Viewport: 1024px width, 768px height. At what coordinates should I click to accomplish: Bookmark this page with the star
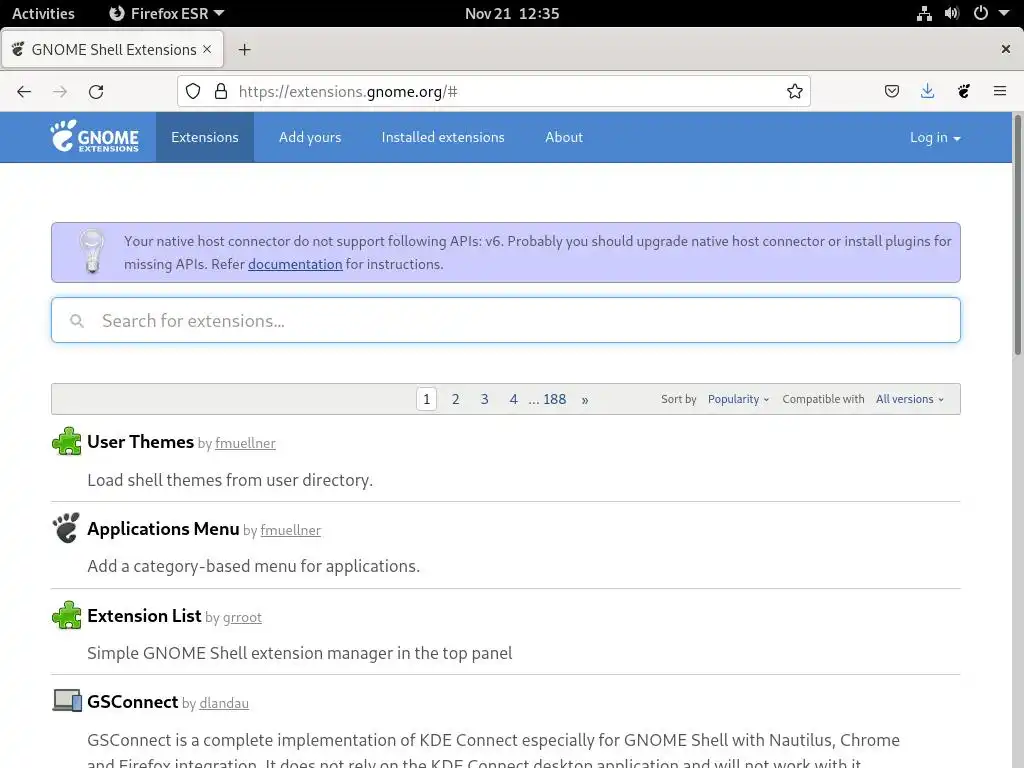point(795,91)
